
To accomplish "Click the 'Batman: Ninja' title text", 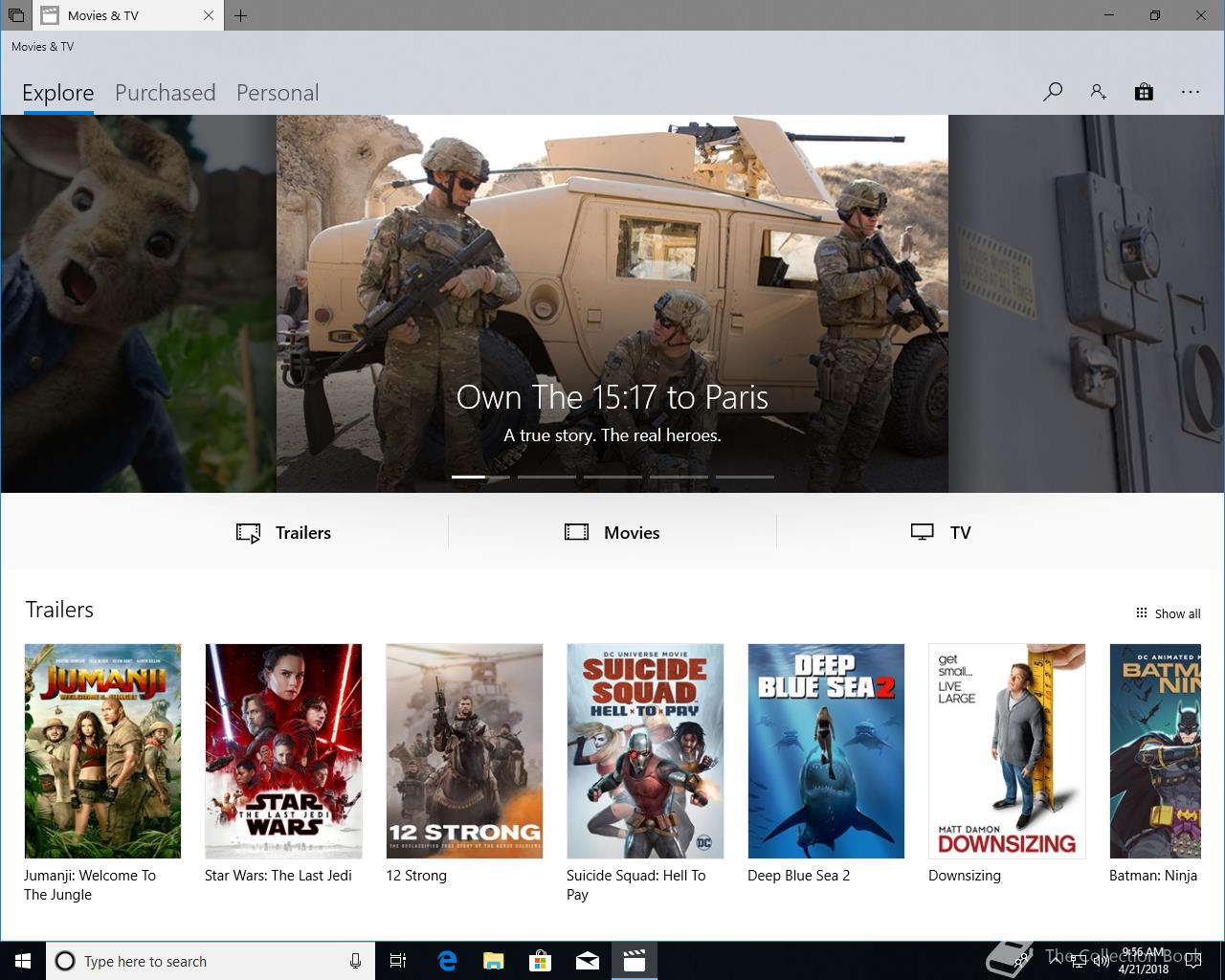I will (x=1153, y=876).
